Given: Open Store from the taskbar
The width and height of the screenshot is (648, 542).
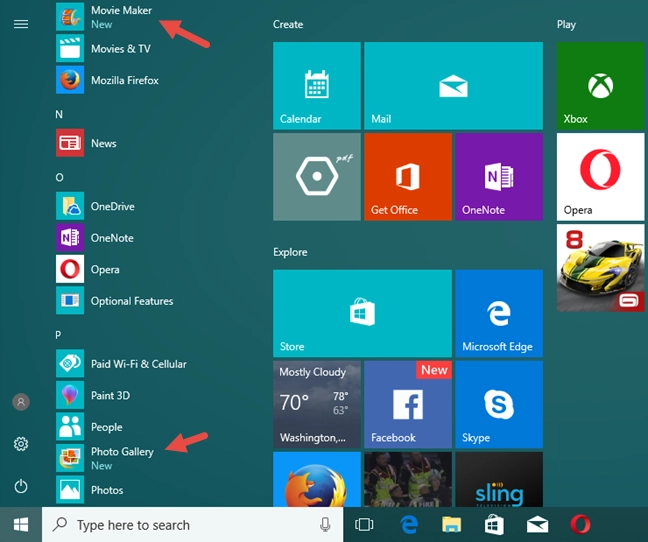Looking at the screenshot, I should (x=494, y=525).
